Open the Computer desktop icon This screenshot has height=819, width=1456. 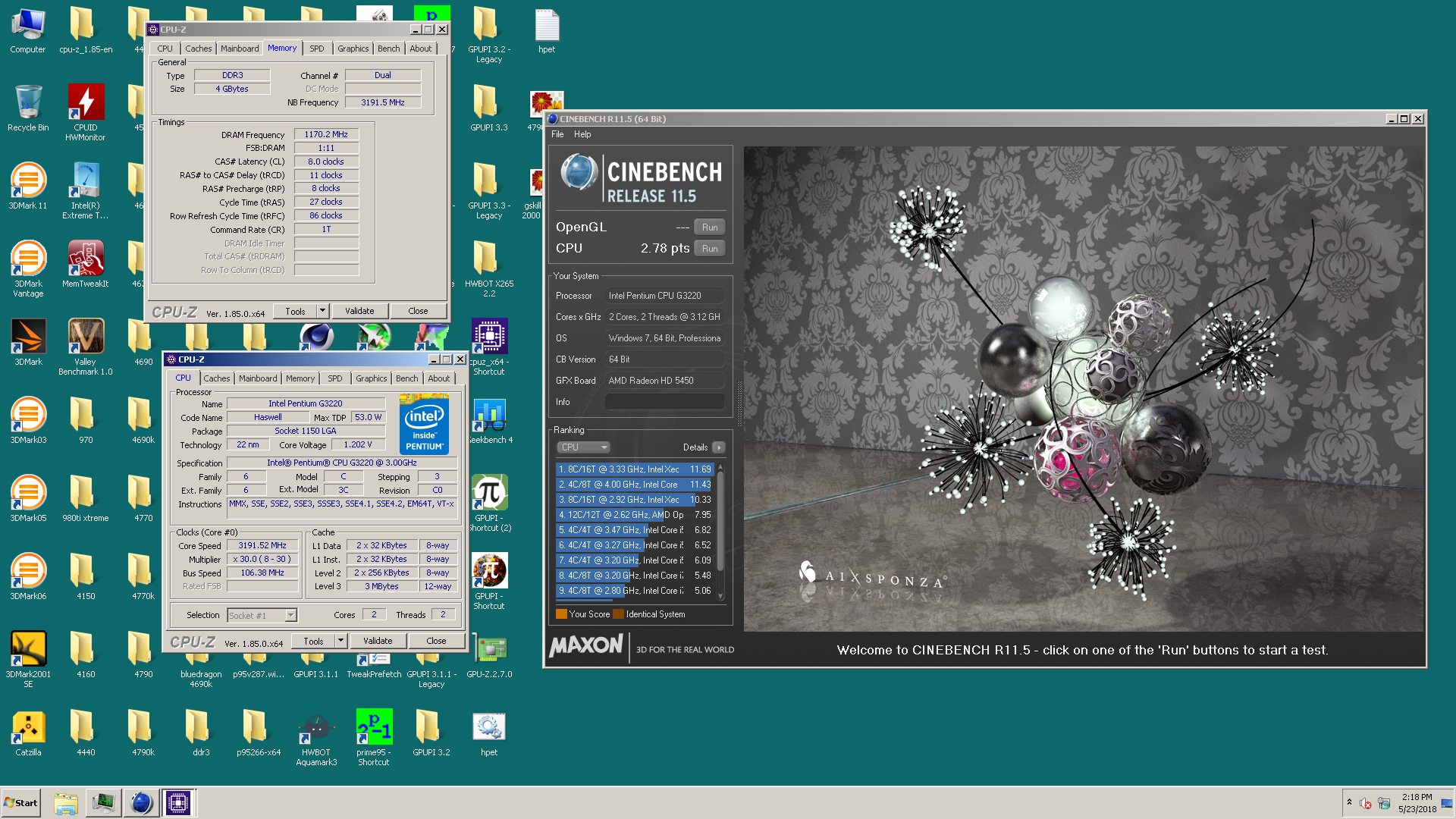(x=28, y=30)
